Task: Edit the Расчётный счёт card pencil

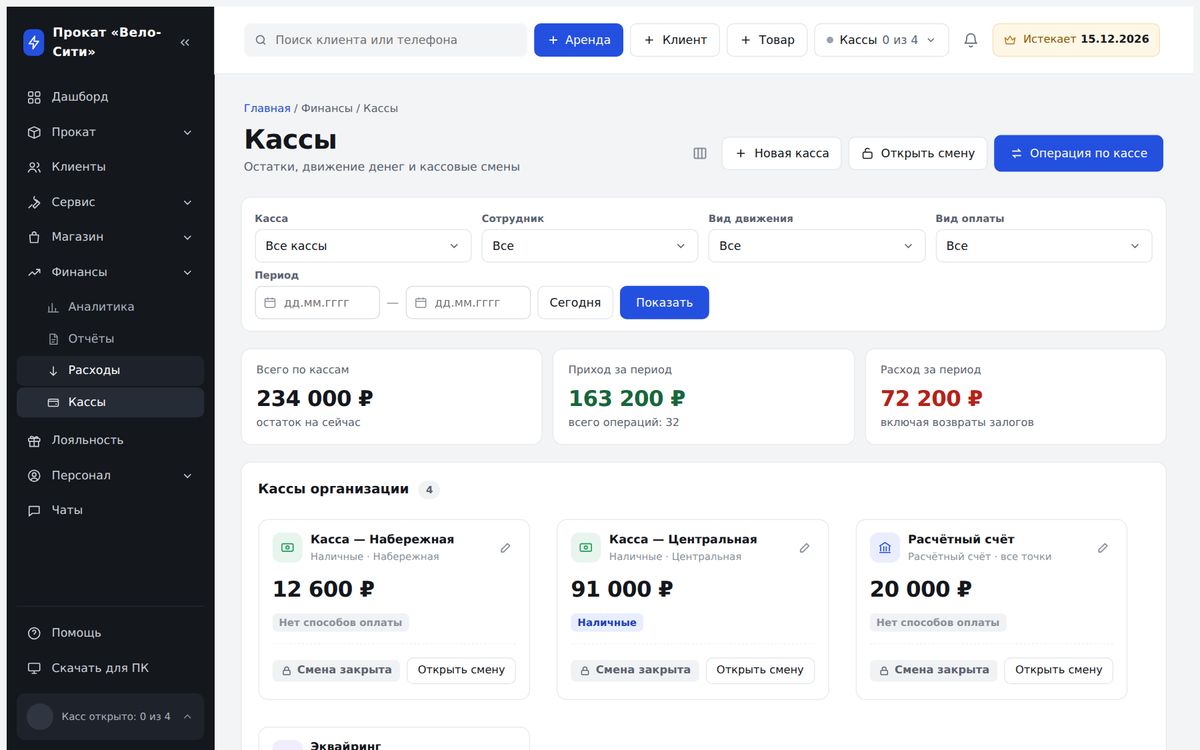Action: pos(1103,548)
